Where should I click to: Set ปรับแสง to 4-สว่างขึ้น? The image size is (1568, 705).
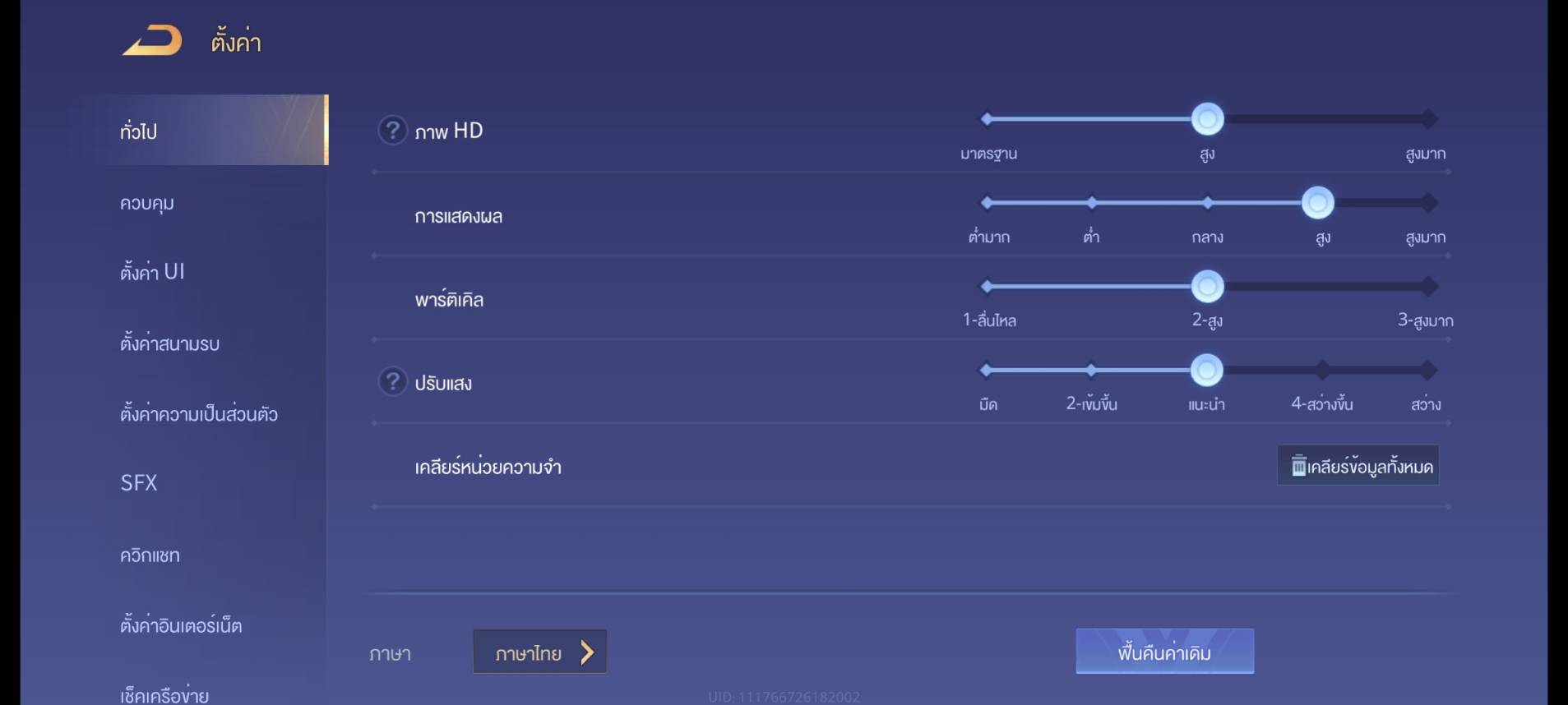1321,371
